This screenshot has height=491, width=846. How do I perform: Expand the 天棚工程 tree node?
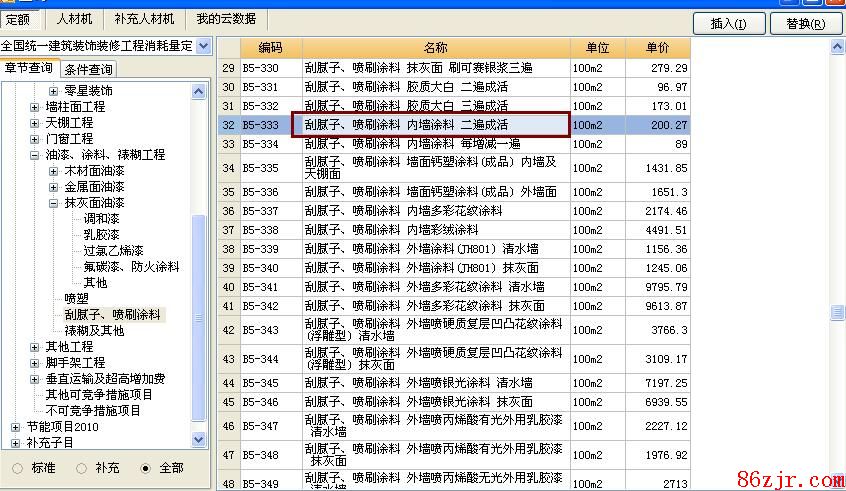click(x=35, y=123)
